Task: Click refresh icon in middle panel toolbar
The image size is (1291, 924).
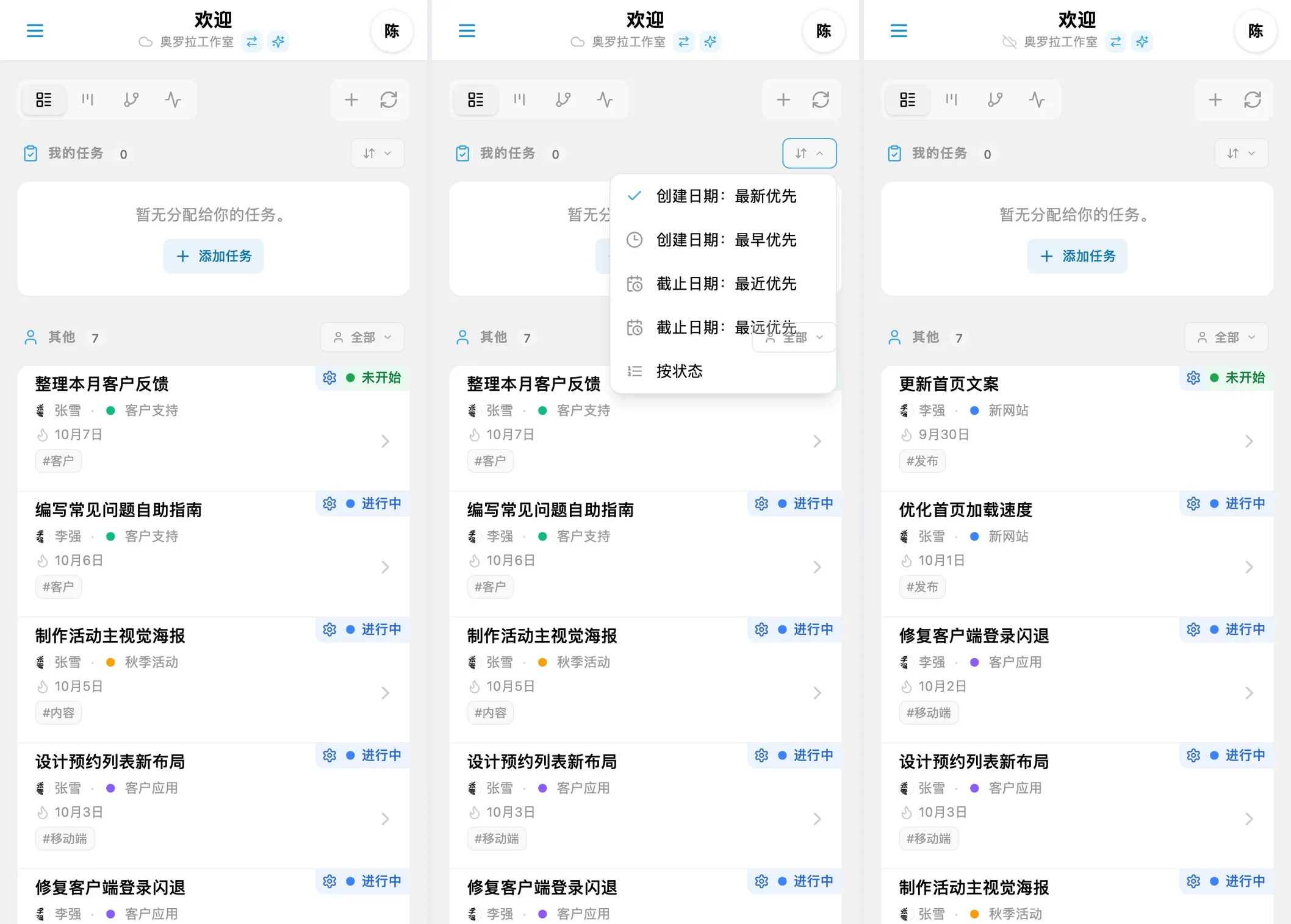Action: click(821, 99)
